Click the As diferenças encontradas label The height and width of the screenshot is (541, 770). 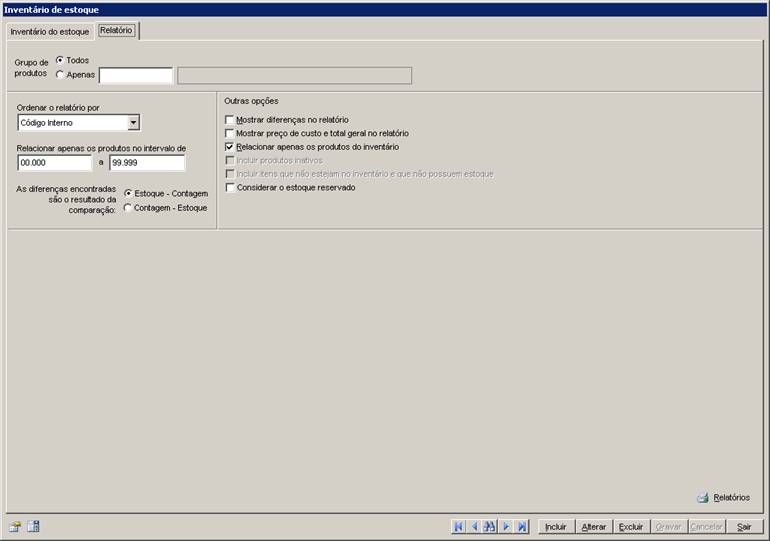(x=66, y=199)
